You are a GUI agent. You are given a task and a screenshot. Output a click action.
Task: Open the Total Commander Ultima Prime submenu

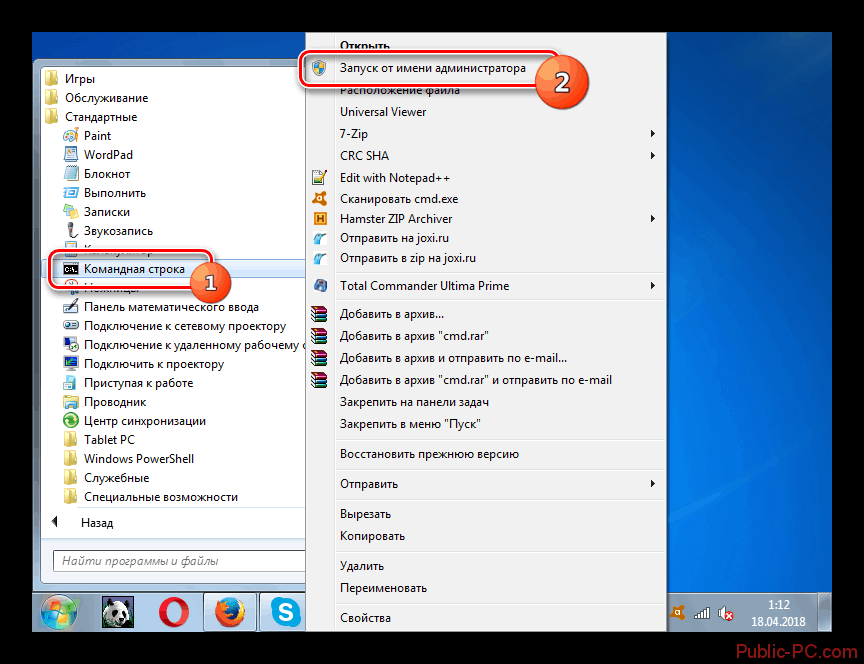click(x=424, y=286)
